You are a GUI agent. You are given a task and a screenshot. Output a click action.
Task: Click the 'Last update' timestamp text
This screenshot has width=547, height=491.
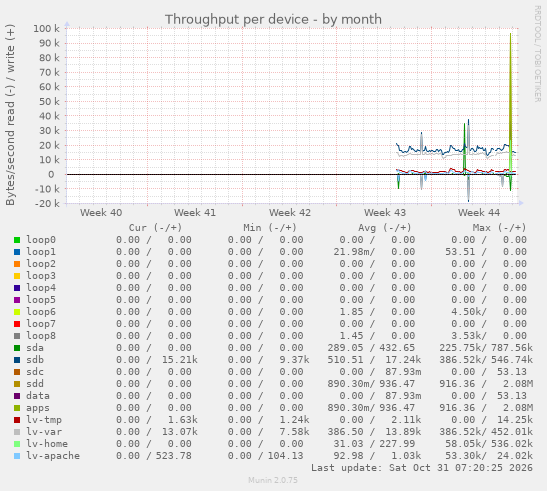click(x=422, y=468)
